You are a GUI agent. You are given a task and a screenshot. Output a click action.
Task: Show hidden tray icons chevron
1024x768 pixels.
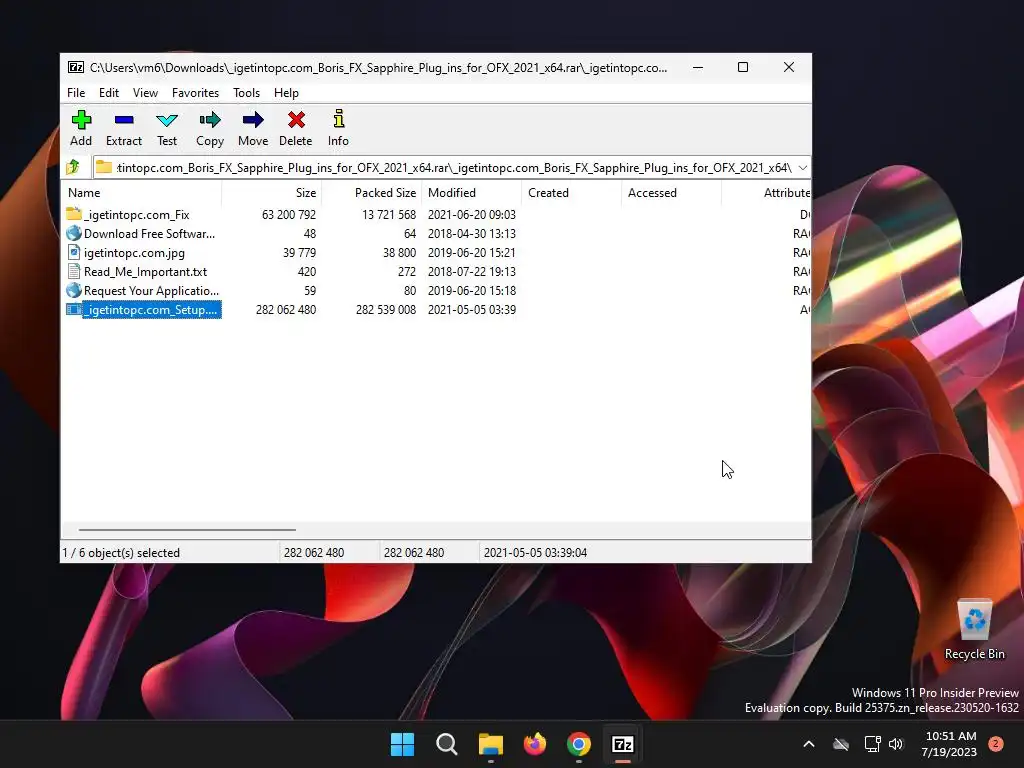point(808,744)
